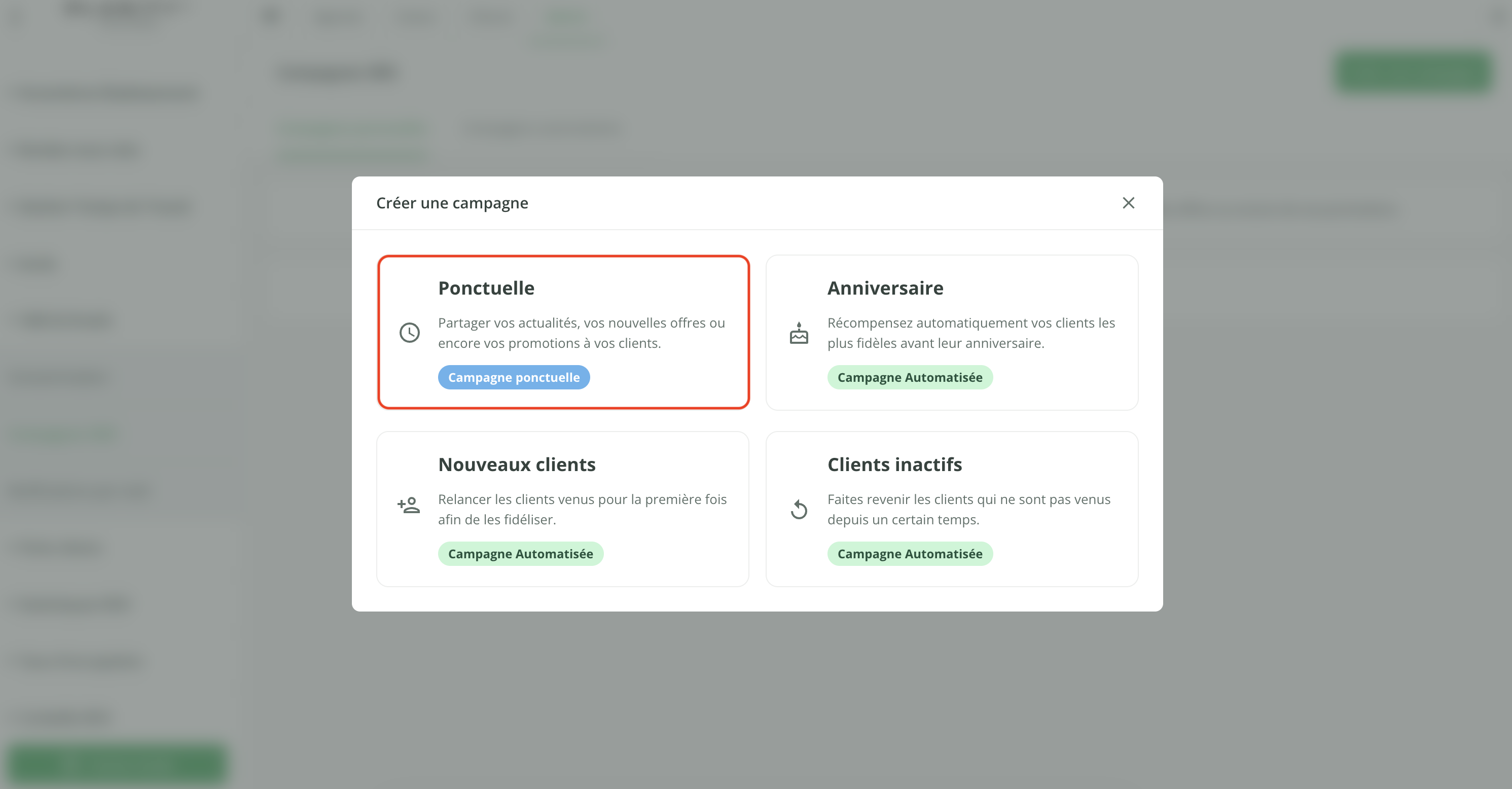This screenshot has width=1512, height=789.
Task: Open the Clients inactifs campaign heading
Action: 894,464
